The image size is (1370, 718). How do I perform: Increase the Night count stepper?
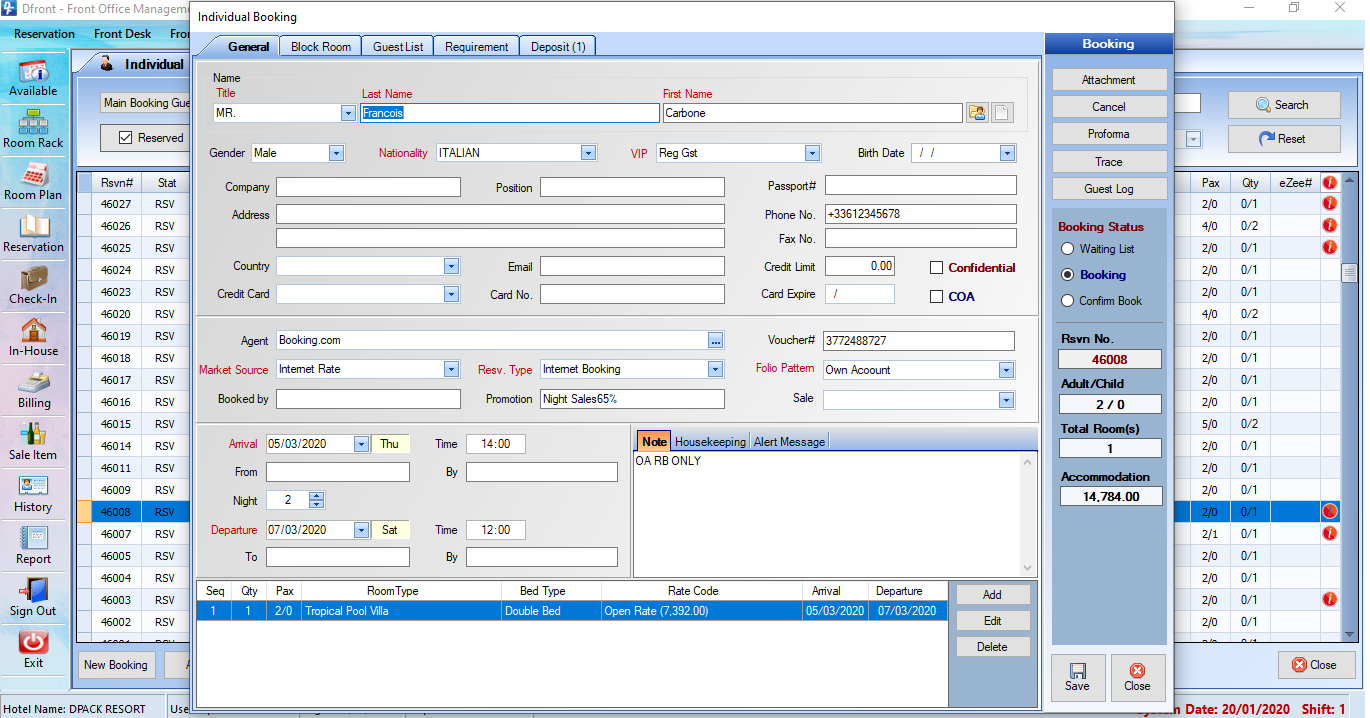(317, 497)
